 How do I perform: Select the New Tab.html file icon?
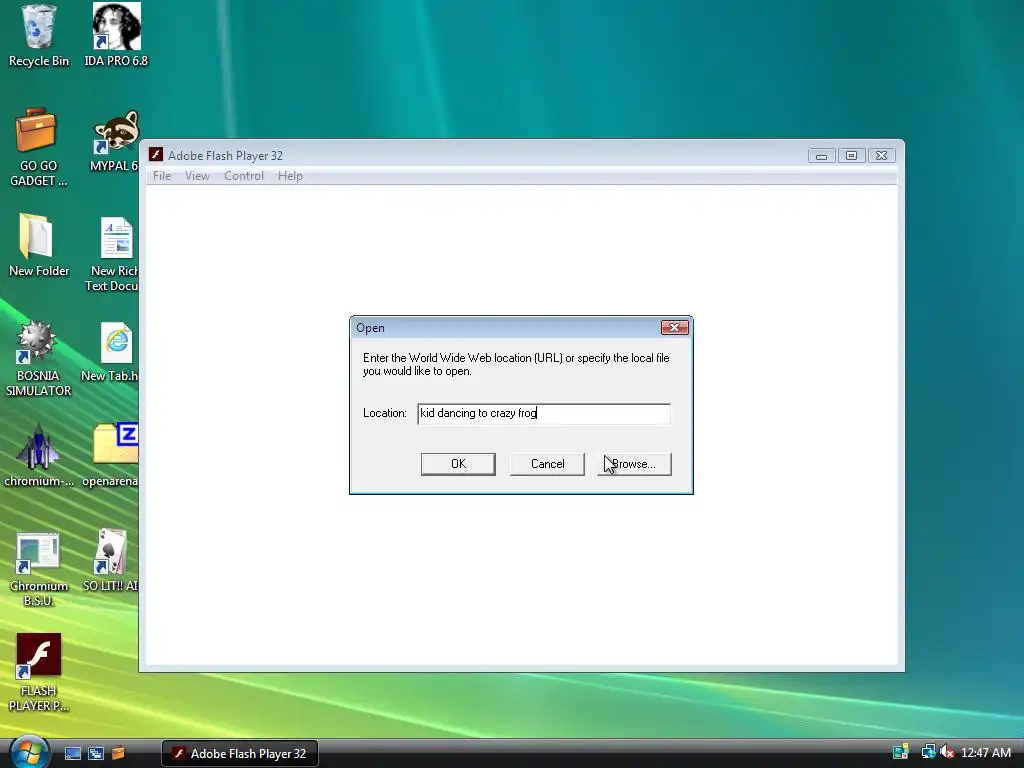tap(116, 343)
